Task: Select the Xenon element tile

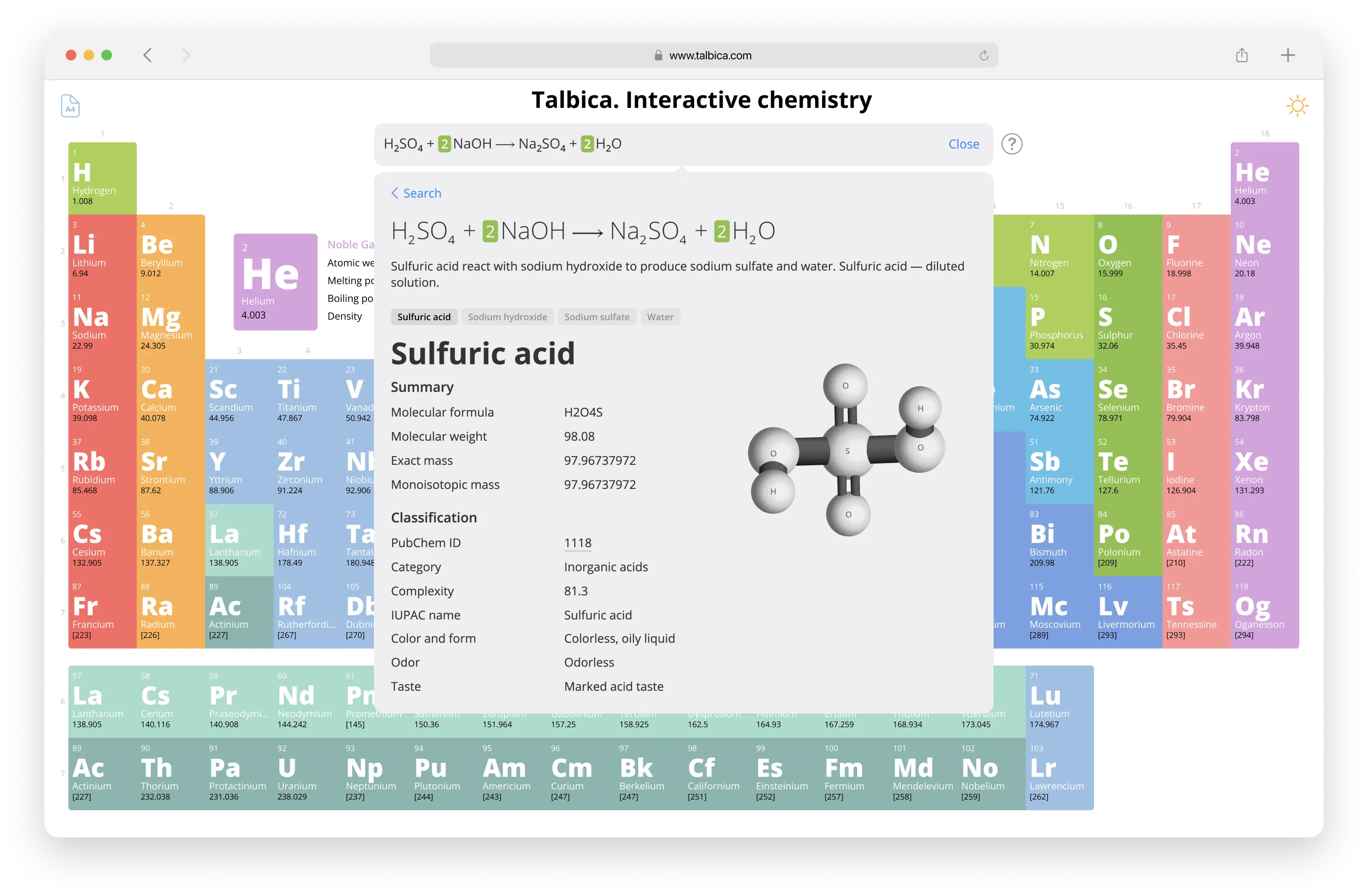Action: tap(1265, 468)
